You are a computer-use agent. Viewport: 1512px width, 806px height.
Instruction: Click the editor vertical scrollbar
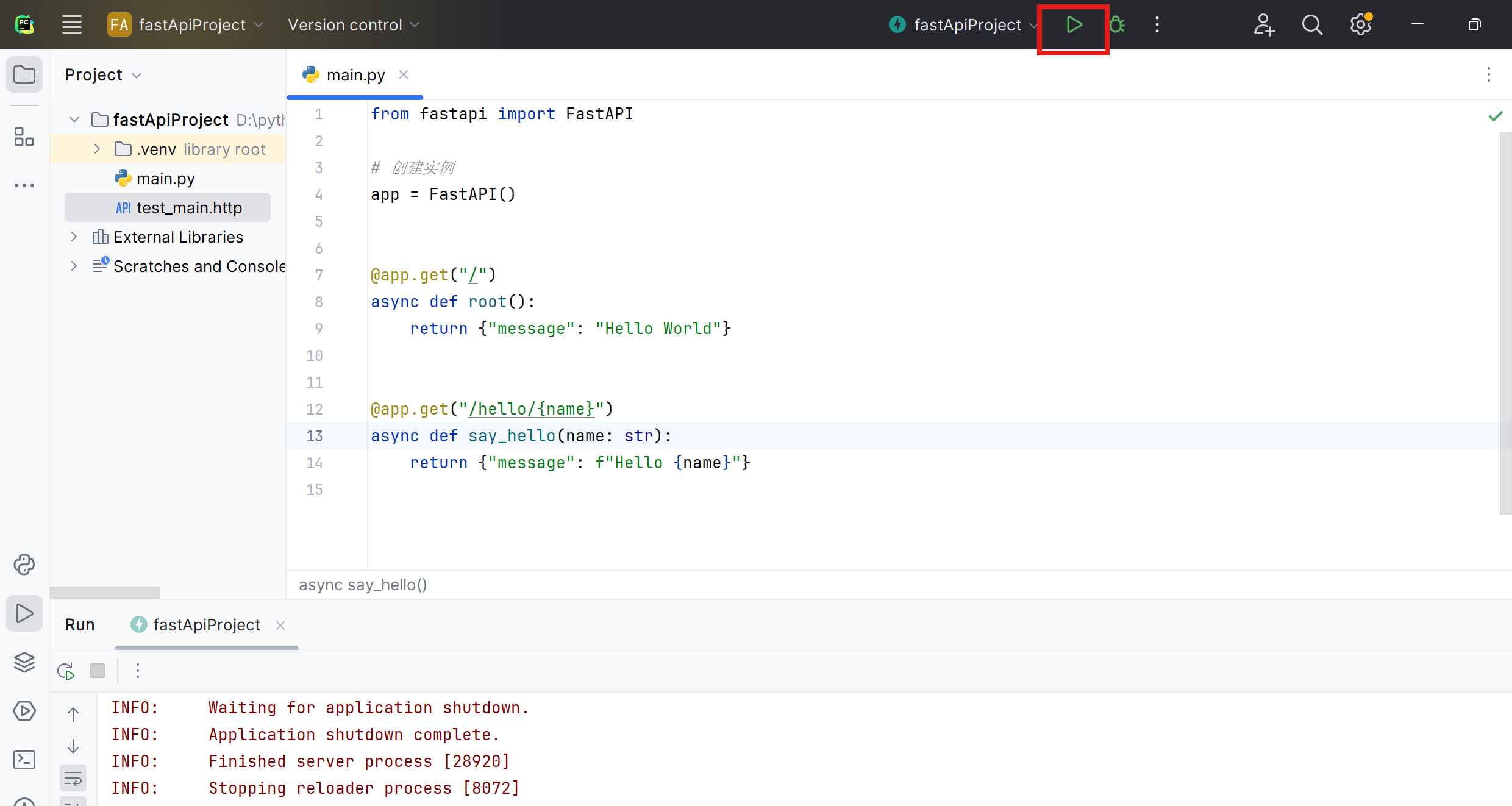point(1505,323)
